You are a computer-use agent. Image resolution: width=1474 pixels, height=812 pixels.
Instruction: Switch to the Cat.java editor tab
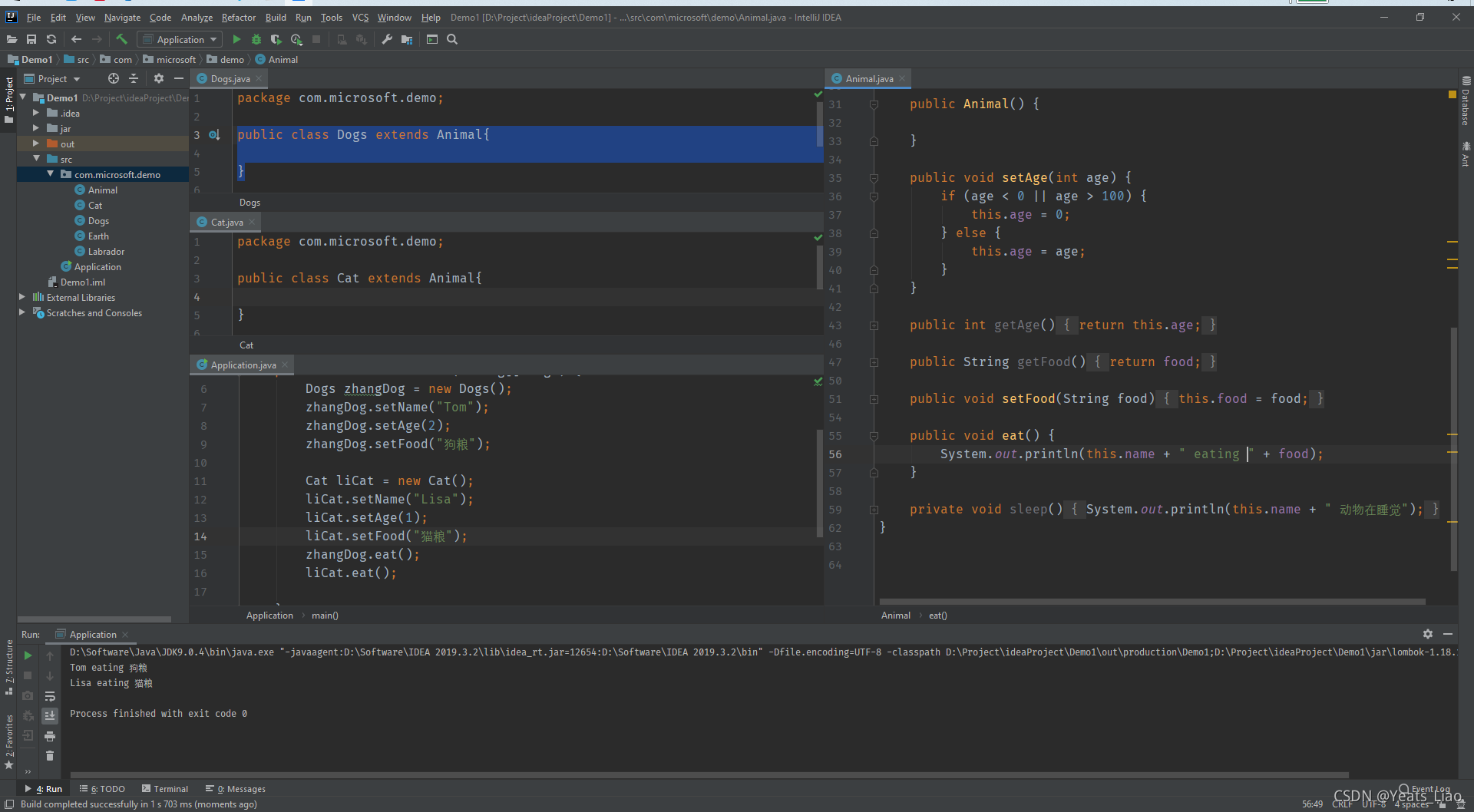pyautogui.click(x=226, y=222)
